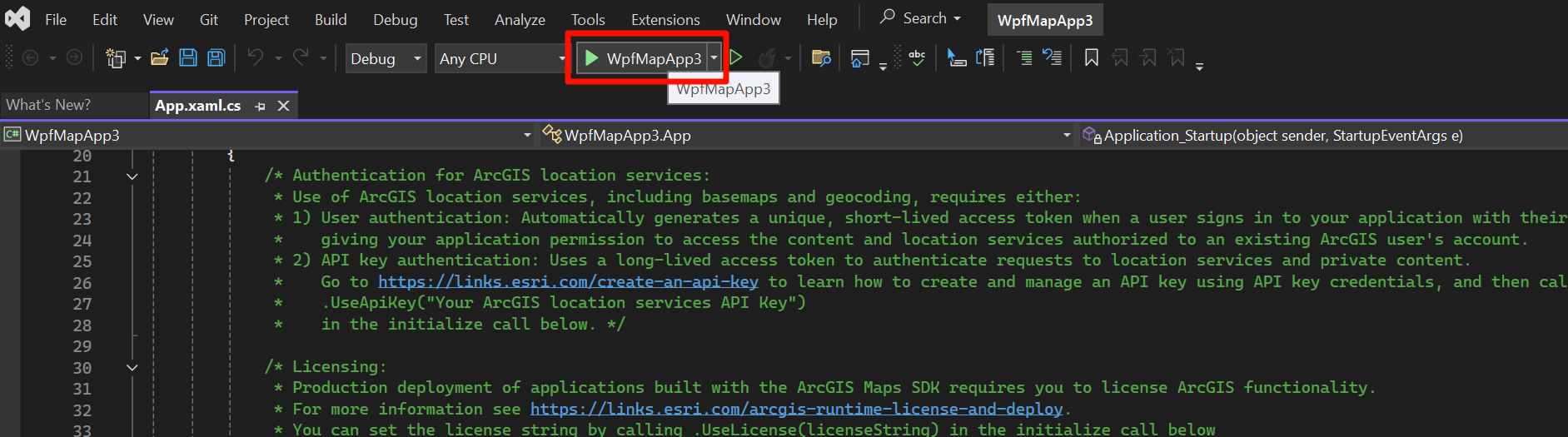Expand the startup item dropdown arrow
The width and height of the screenshot is (1568, 437).
pyautogui.click(x=714, y=58)
